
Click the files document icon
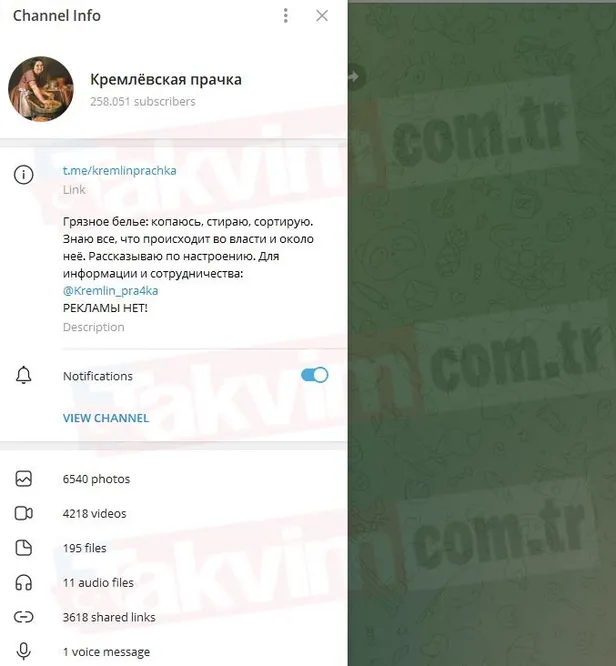point(23,548)
